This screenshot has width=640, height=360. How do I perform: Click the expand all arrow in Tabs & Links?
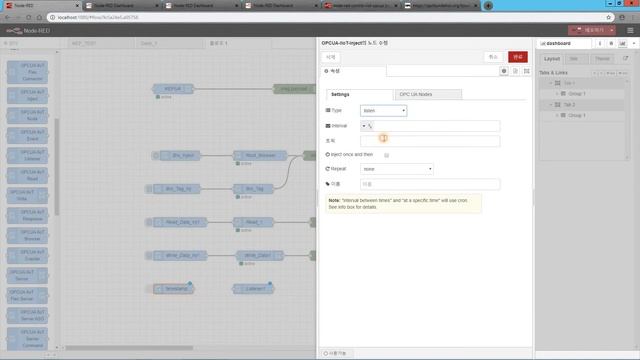[x=601, y=73]
